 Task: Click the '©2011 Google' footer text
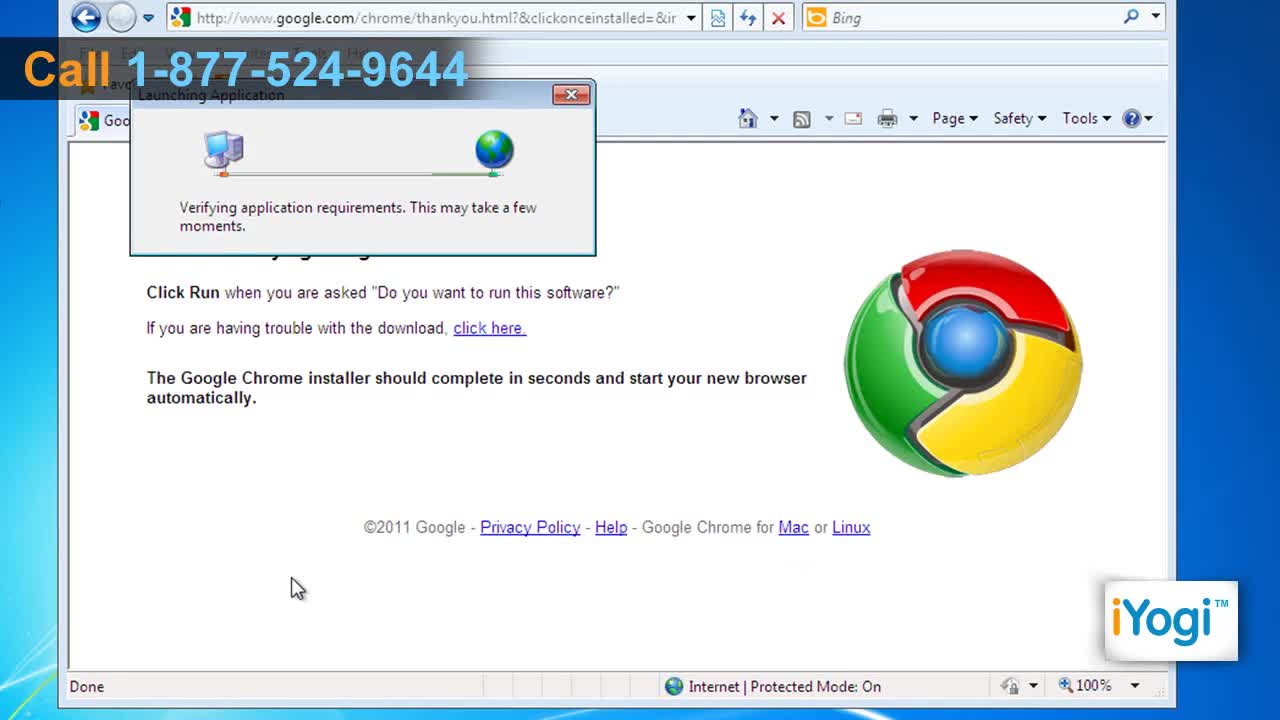point(414,527)
